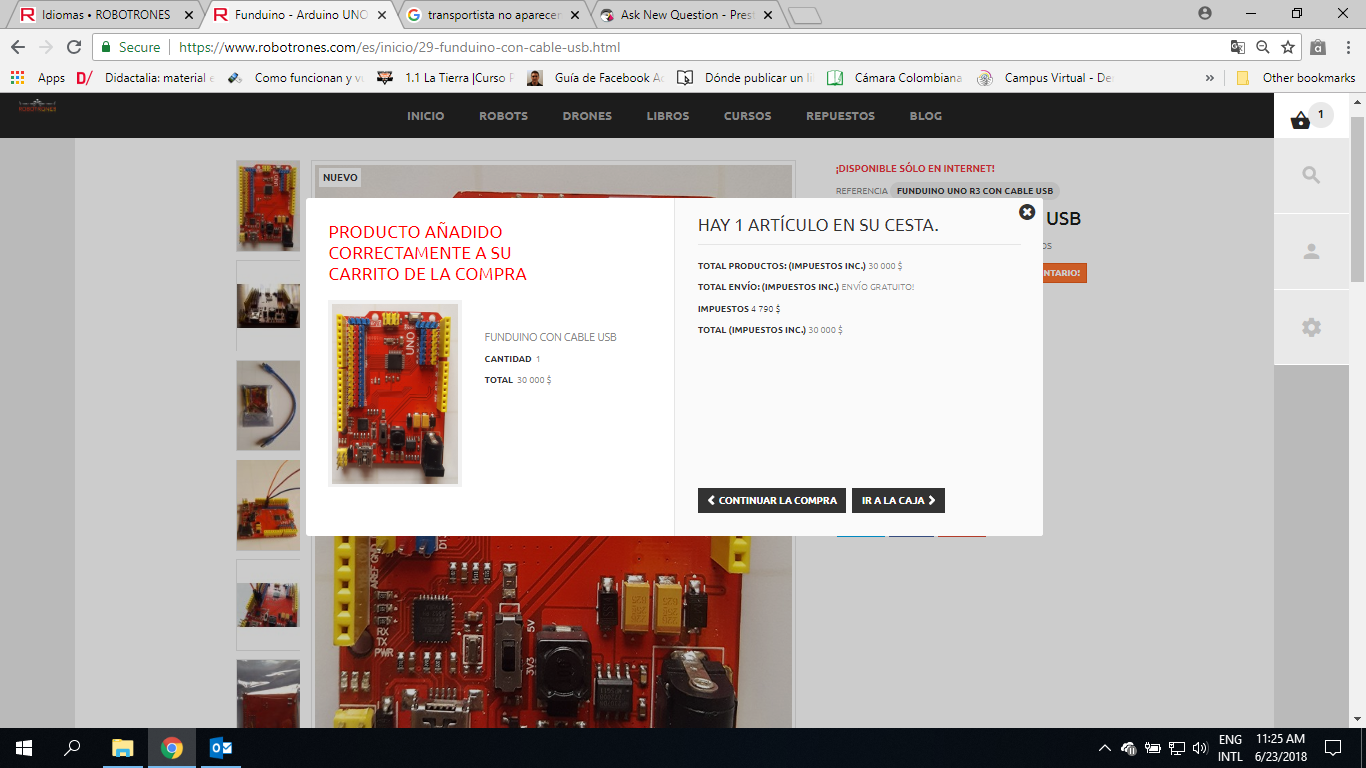Go to INICIO in the site menu

[x=426, y=116]
